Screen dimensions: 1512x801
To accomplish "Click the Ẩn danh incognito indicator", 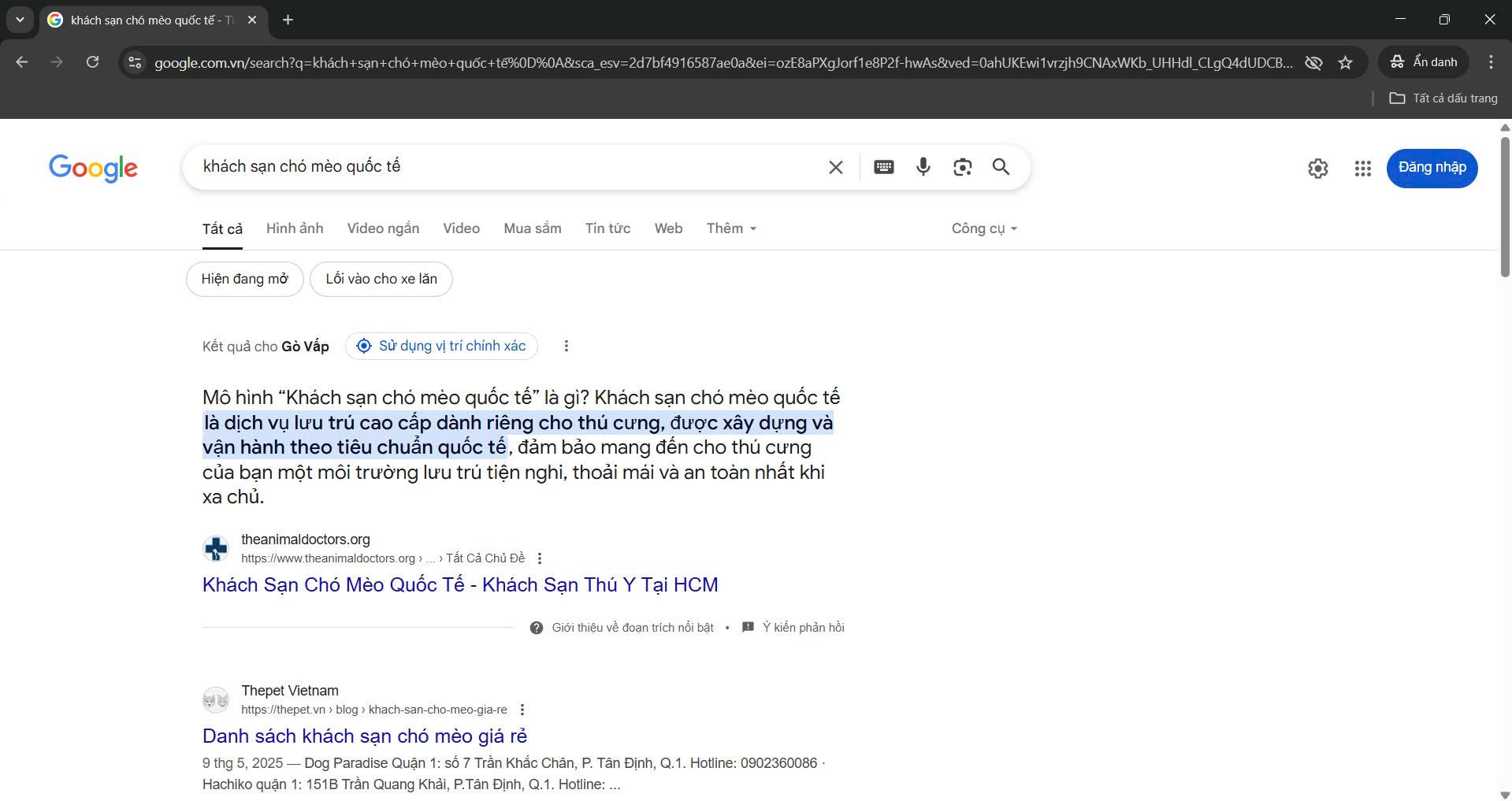I will tap(1424, 62).
